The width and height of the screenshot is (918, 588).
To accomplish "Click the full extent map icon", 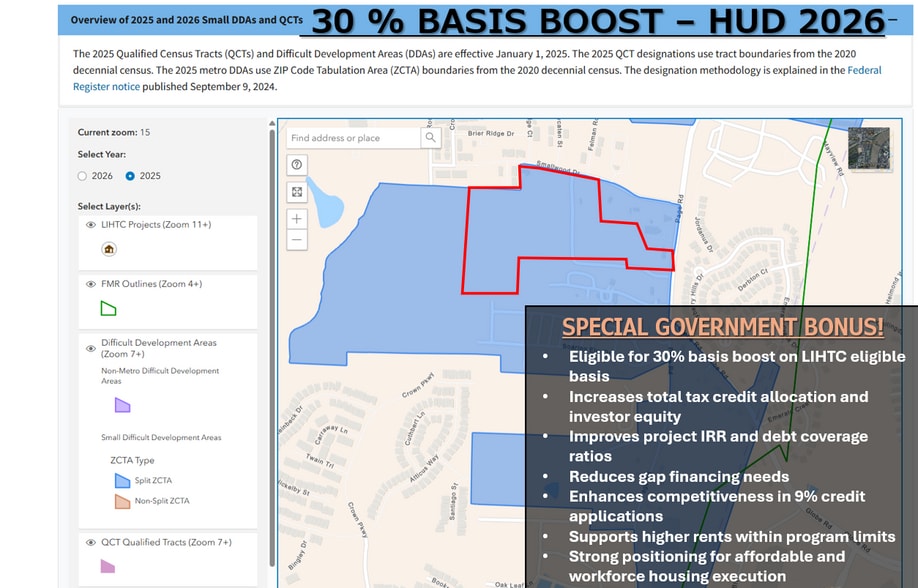I will [x=297, y=192].
